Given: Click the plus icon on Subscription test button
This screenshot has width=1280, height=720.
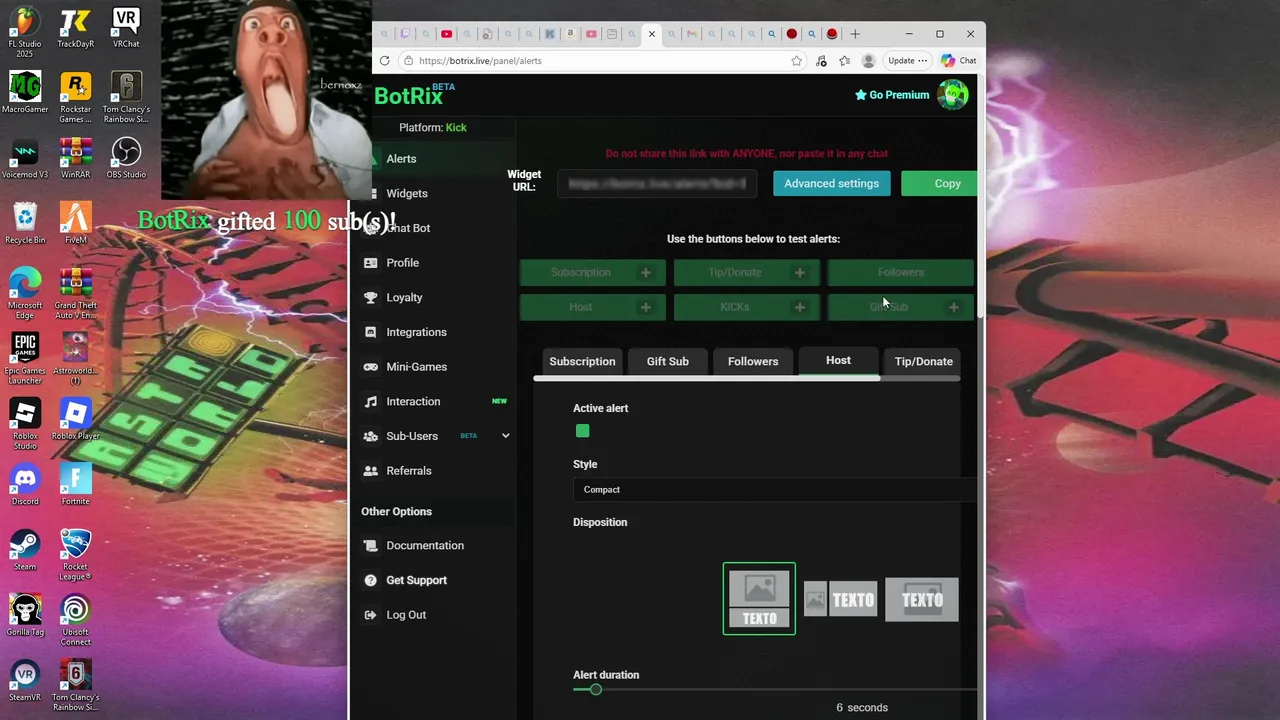Looking at the screenshot, I should 646,272.
